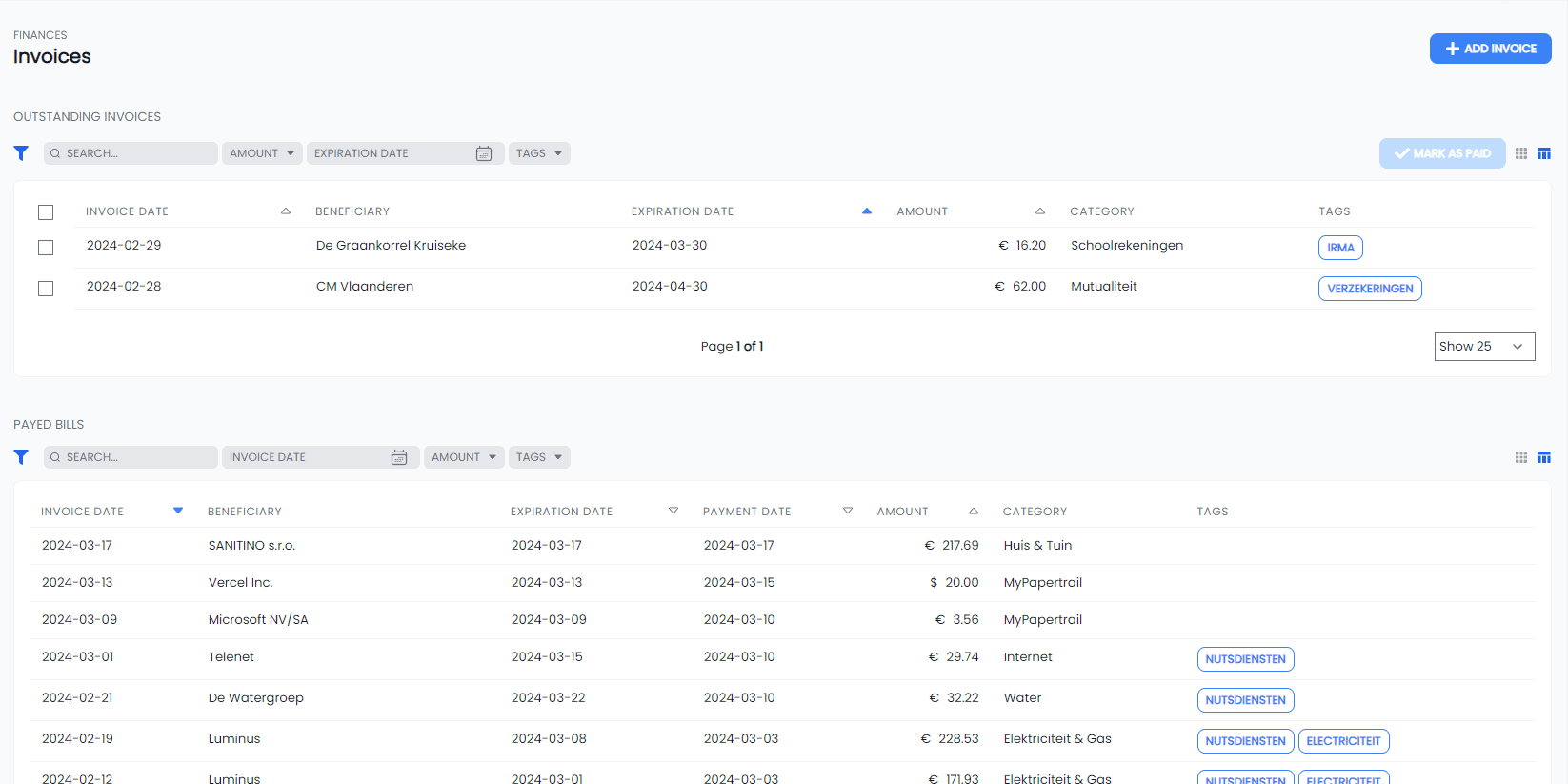Click the outstanding invoices filter funnel icon
1568x784 pixels.
21,153
